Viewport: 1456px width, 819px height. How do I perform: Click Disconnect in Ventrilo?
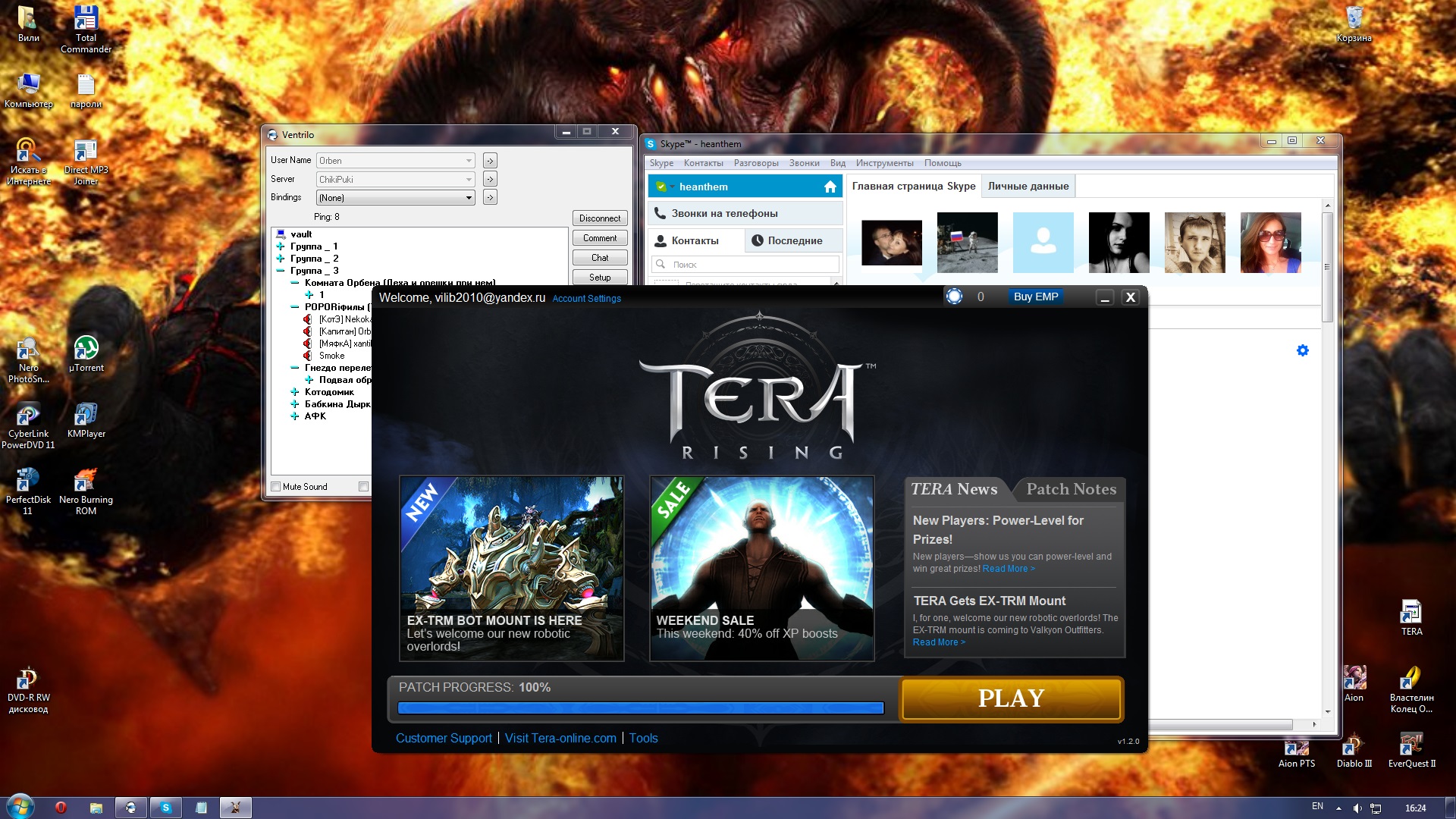(600, 218)
